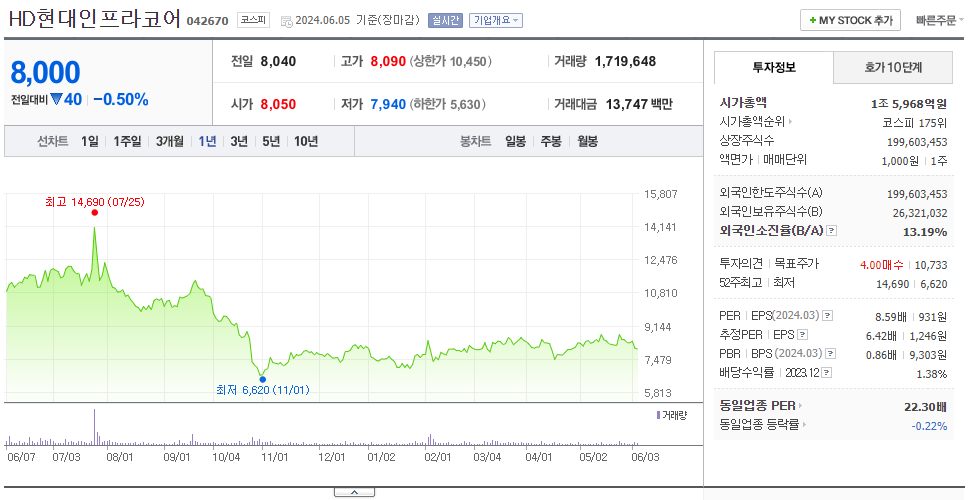Click the 전일 value 8,040

278,61
